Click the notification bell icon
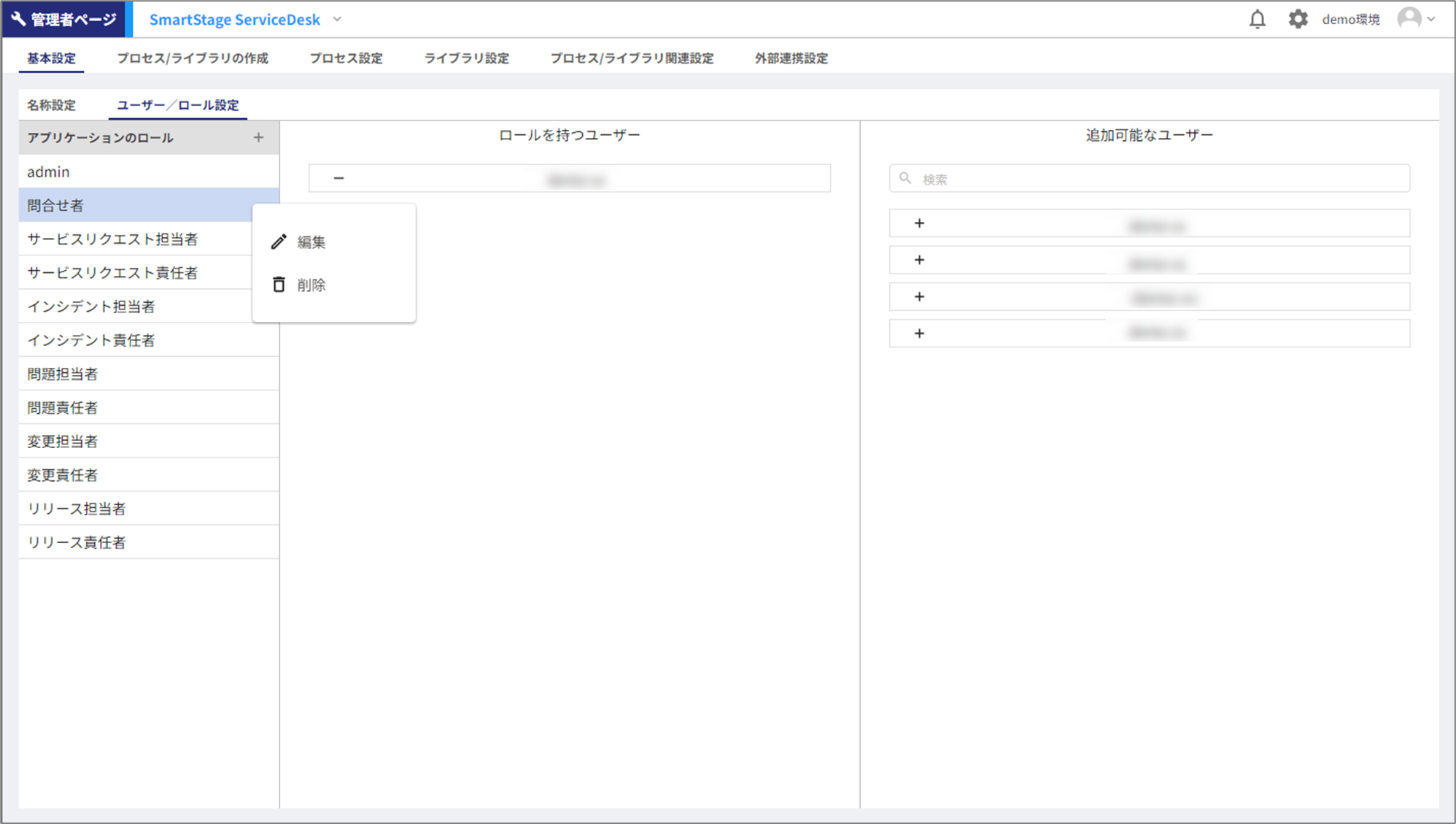The height and width of the screenshot is (824, 1456). click(1257, 19)
